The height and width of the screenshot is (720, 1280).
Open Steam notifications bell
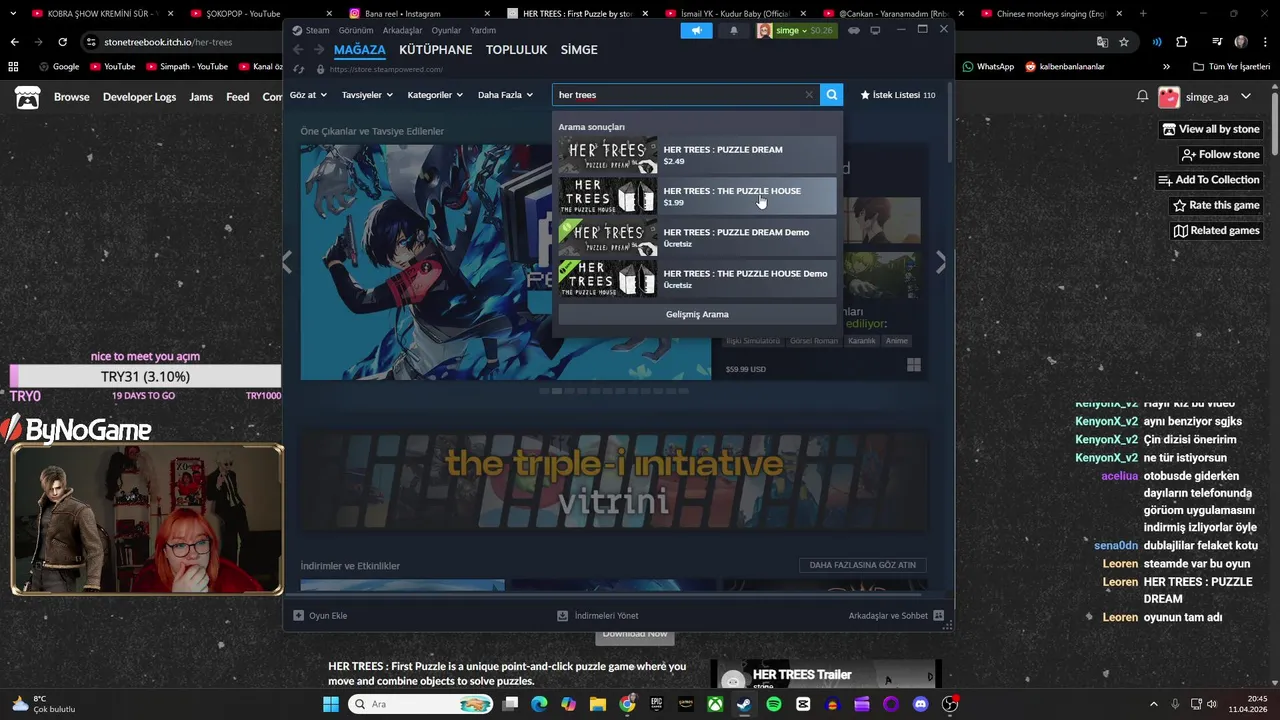coord(733,30)
